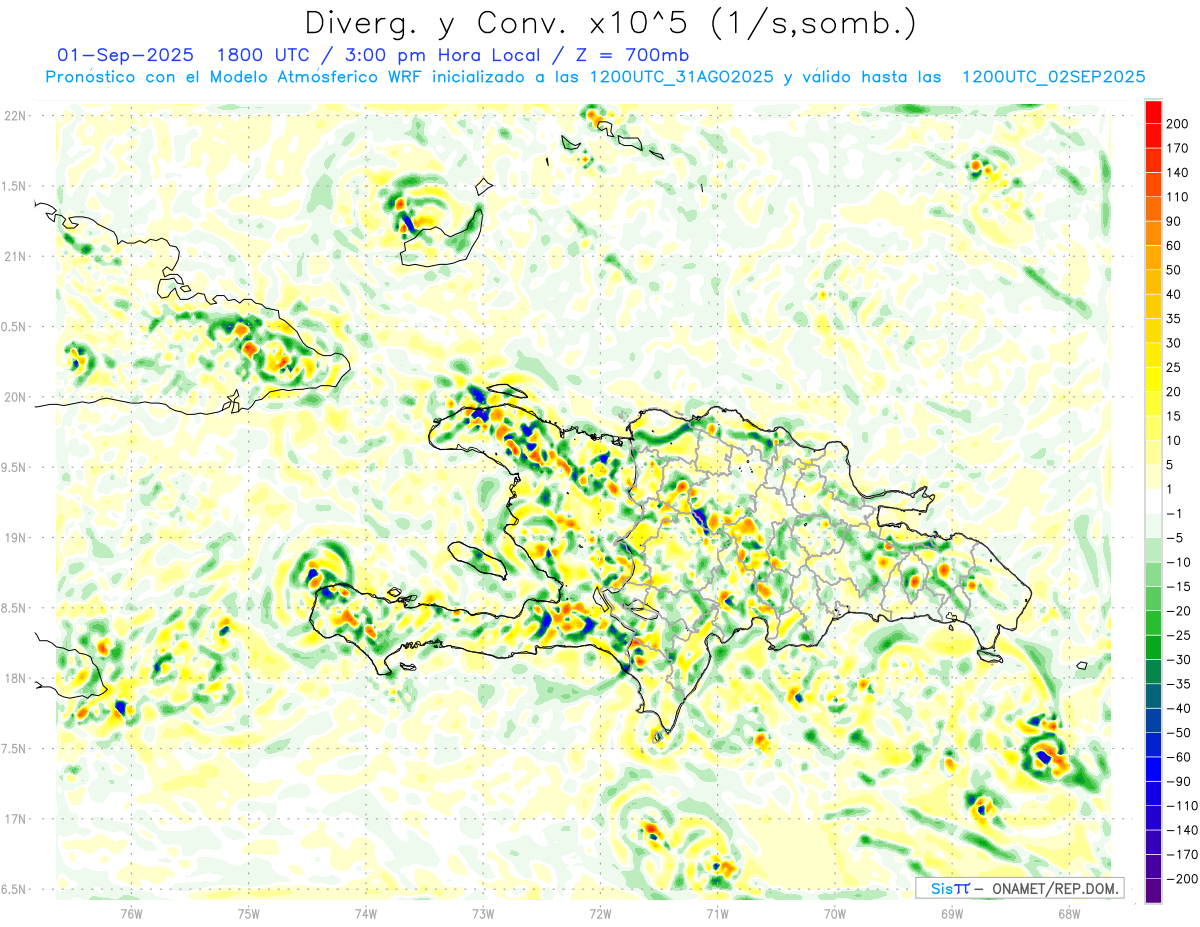Click the positive '170' colorbar value

(x=1178, y=148)
